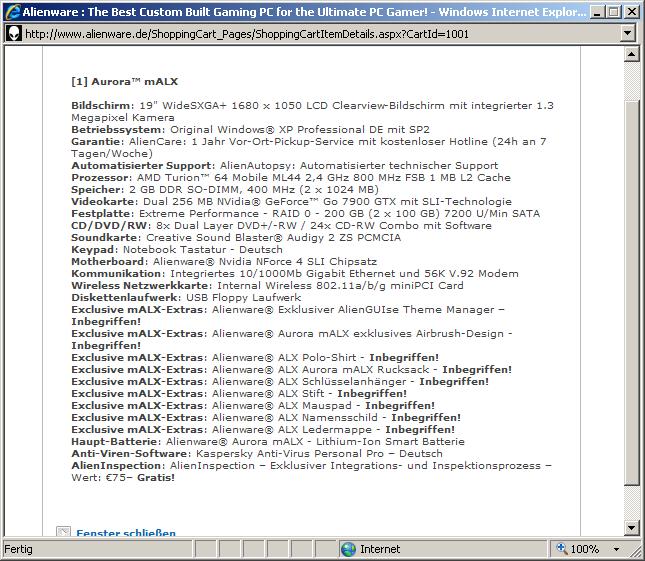645x561 pixels.
Task: Click the AlienInspection bold label
Action: pyautogui.click(x=118, y=465)
